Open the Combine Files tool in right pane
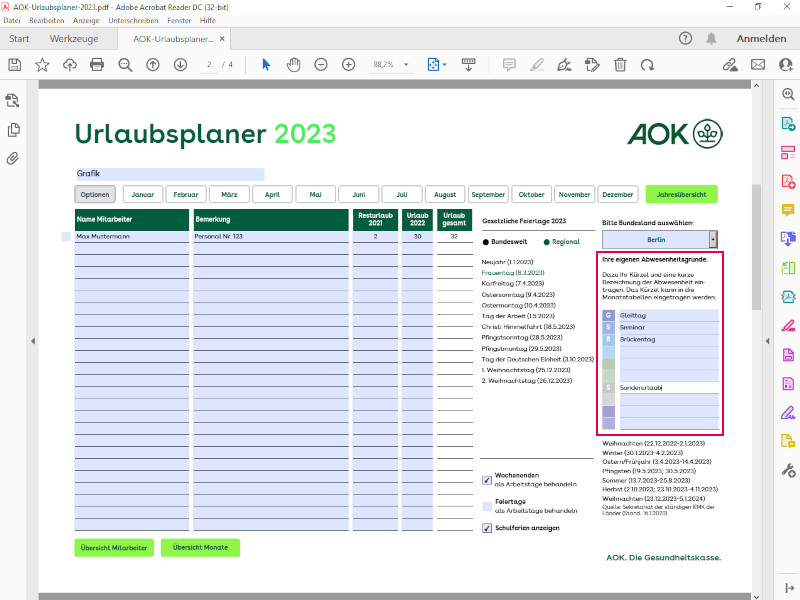Image resolution: width=800 pixels, height=600 pixels. coord(788,238)
